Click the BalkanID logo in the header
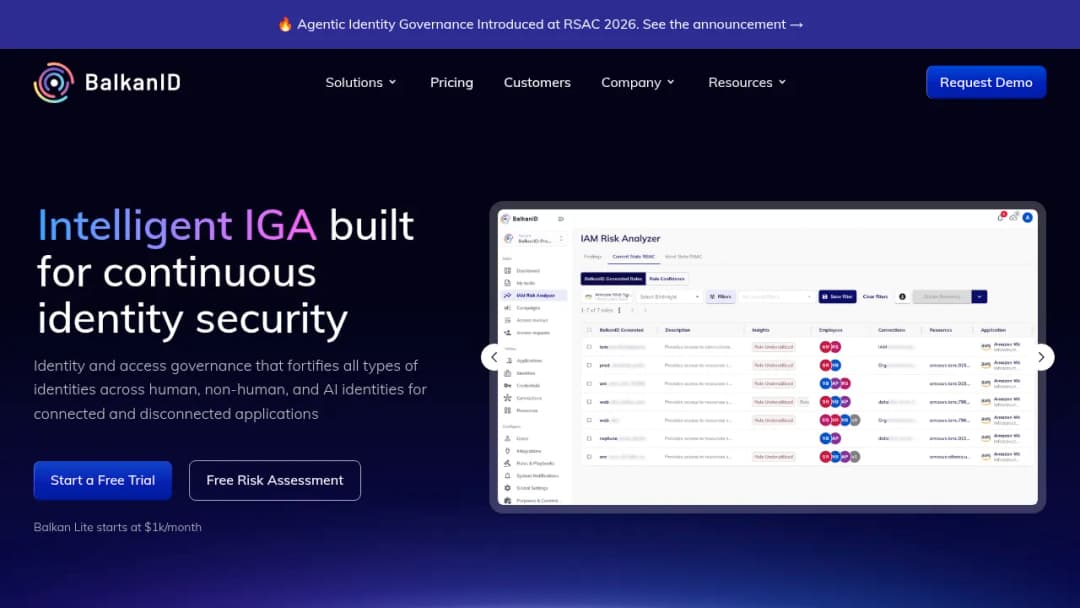Screen dimensions: 1080x608 point(107,83)
